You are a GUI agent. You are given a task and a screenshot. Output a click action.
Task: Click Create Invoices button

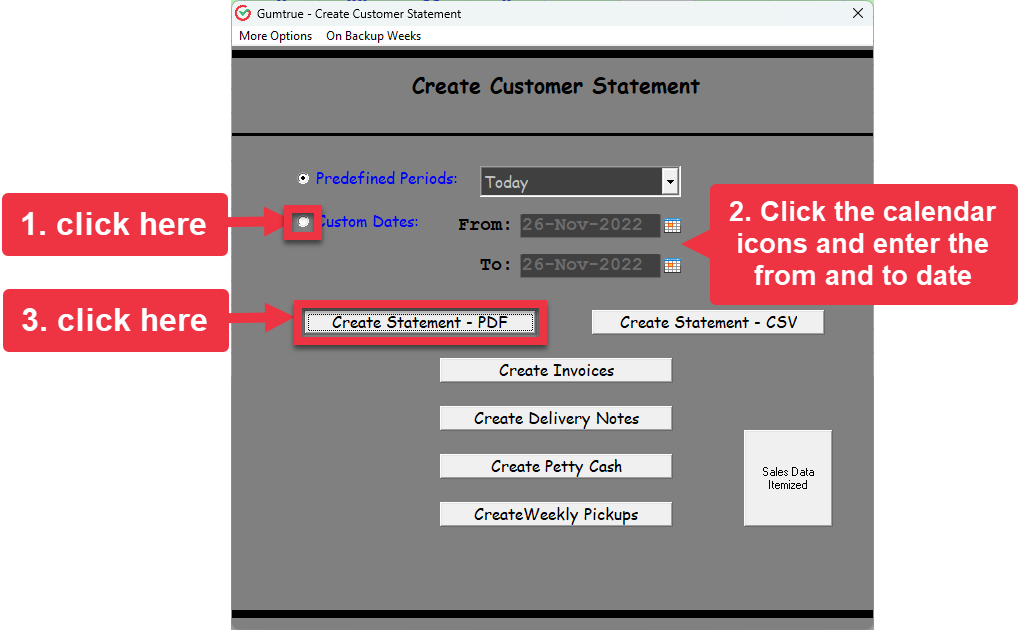tap(556, 370)
